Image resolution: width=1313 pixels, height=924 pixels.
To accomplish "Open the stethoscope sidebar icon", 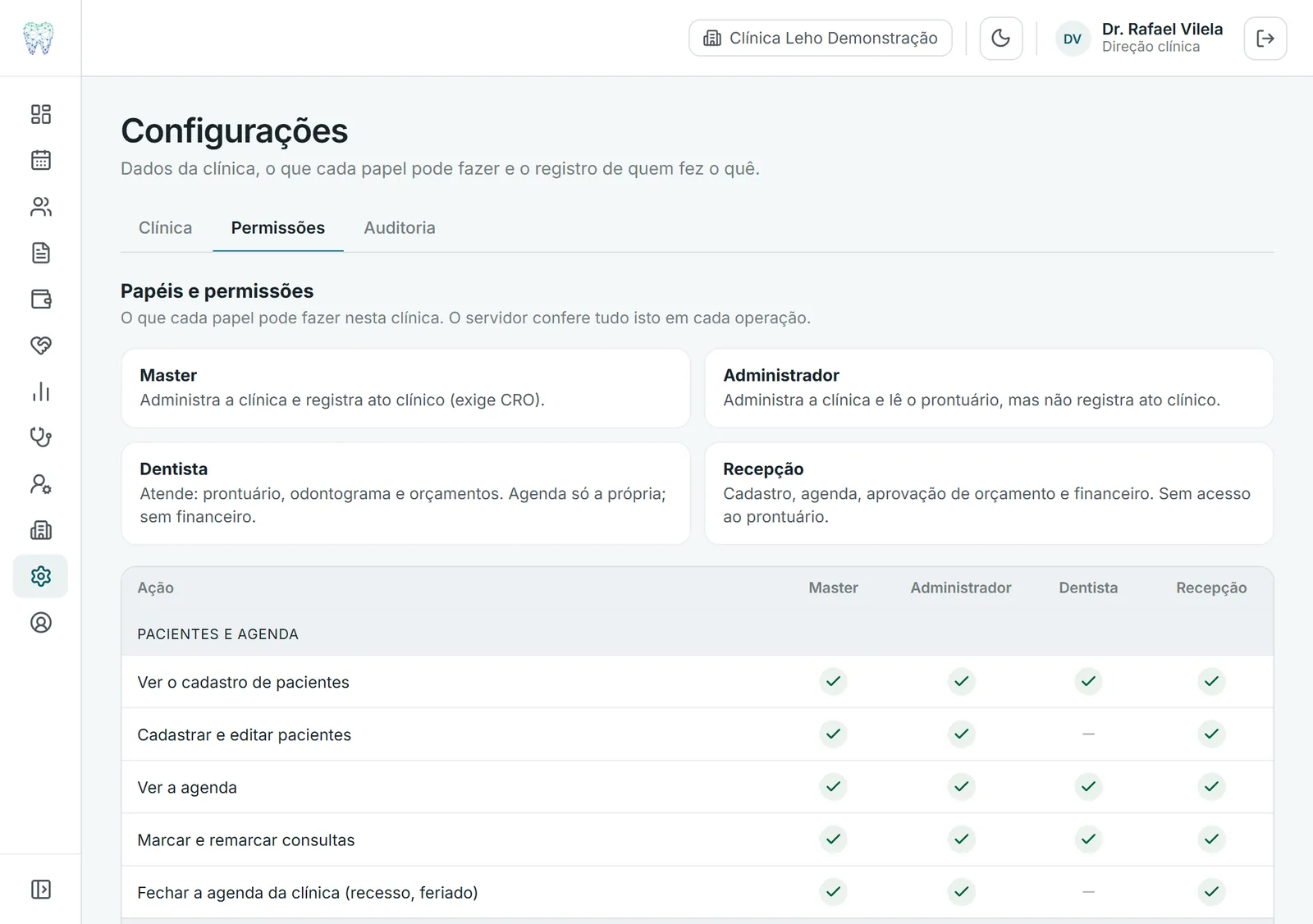I will coord(40,437).
